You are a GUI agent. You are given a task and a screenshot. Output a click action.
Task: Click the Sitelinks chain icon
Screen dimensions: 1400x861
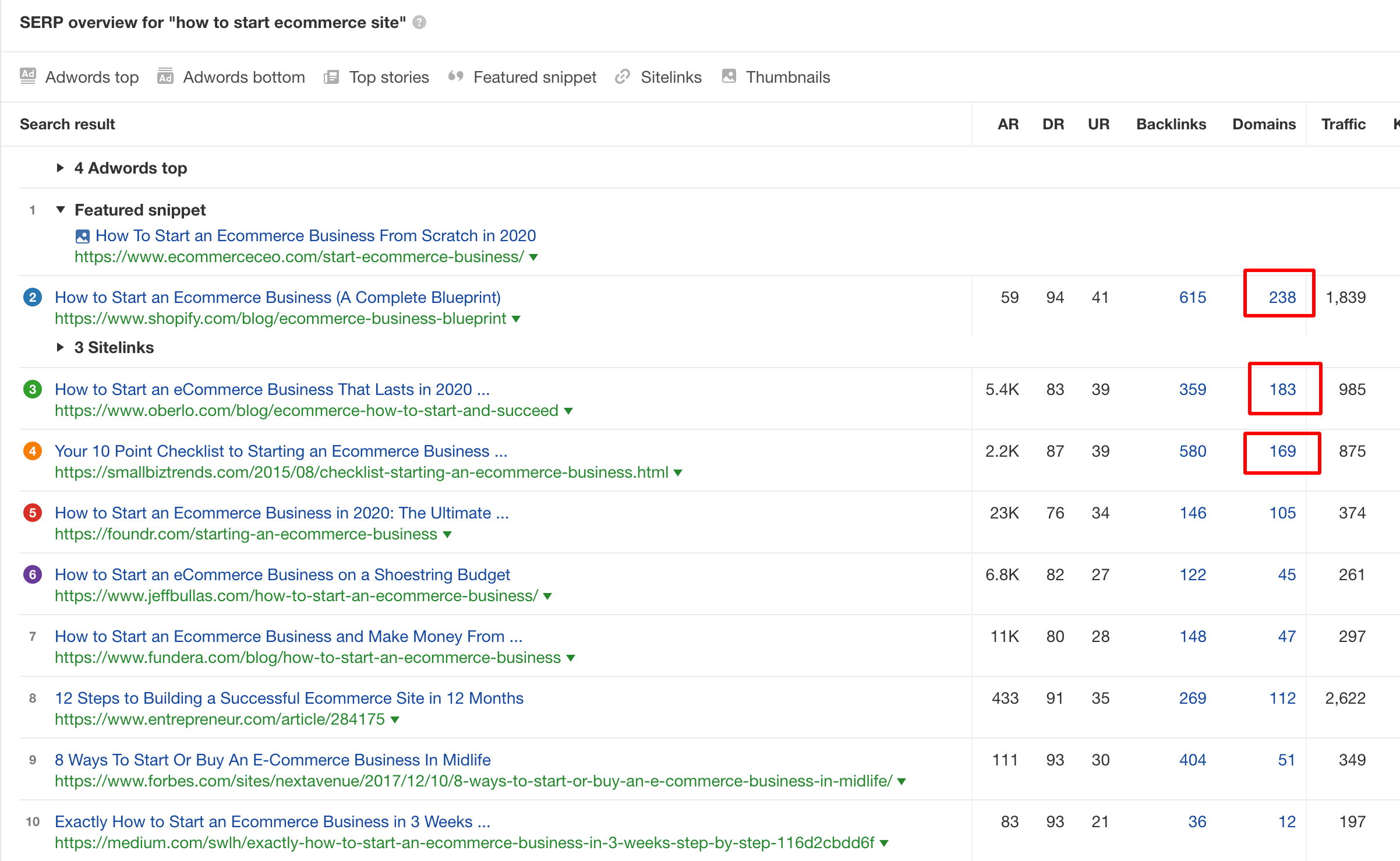pyautogui.click(x=623, y=76)
